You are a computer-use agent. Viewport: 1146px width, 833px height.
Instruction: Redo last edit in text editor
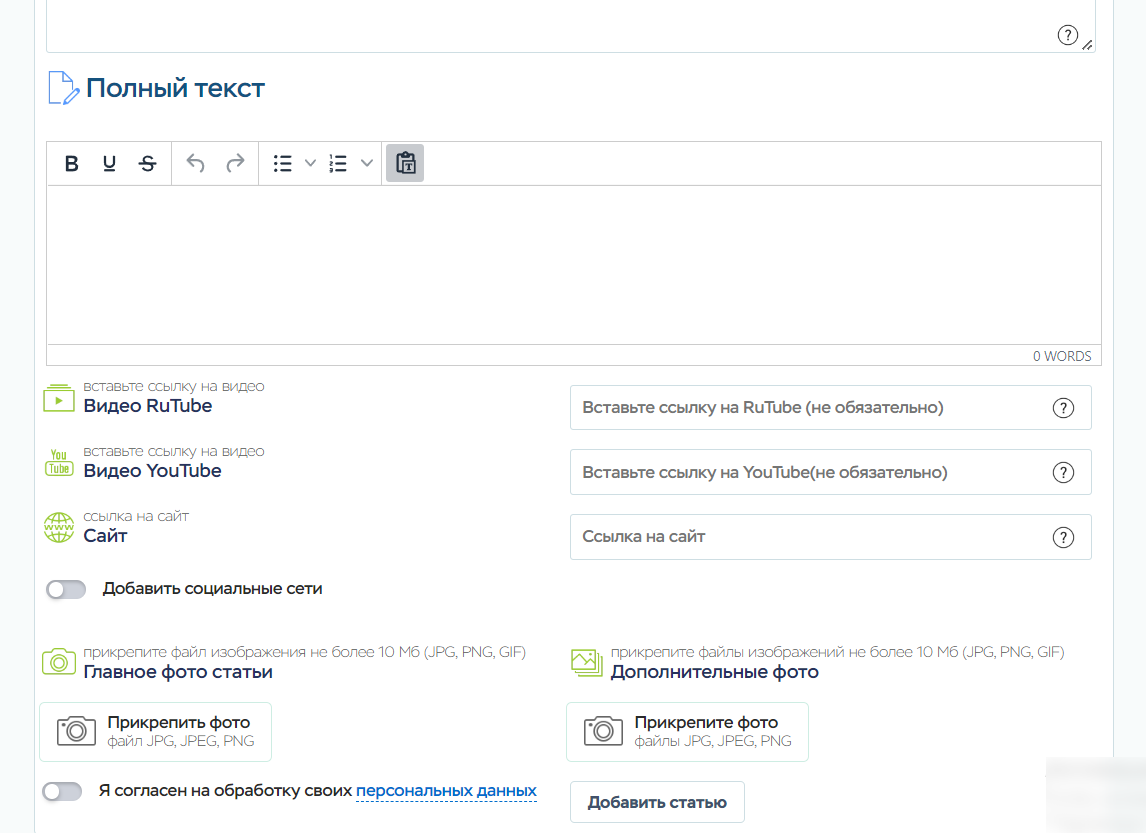coord(235,164)
